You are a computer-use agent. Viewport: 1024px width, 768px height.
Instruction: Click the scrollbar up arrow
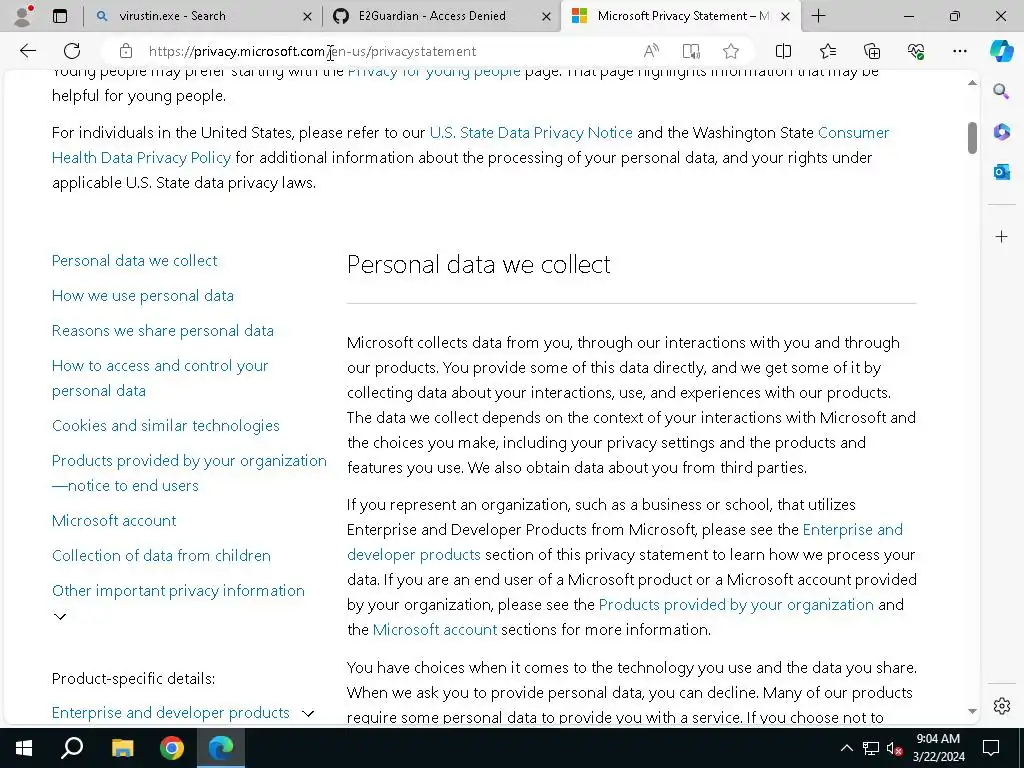click(x=972, y=83)
